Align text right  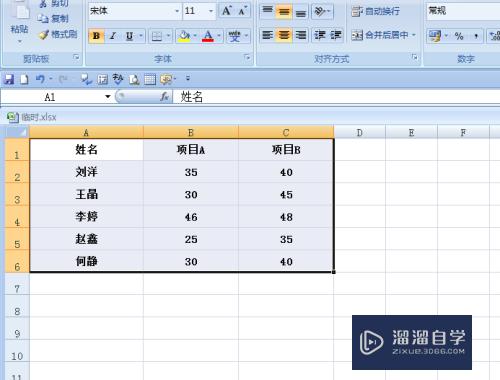coord(301,35)
